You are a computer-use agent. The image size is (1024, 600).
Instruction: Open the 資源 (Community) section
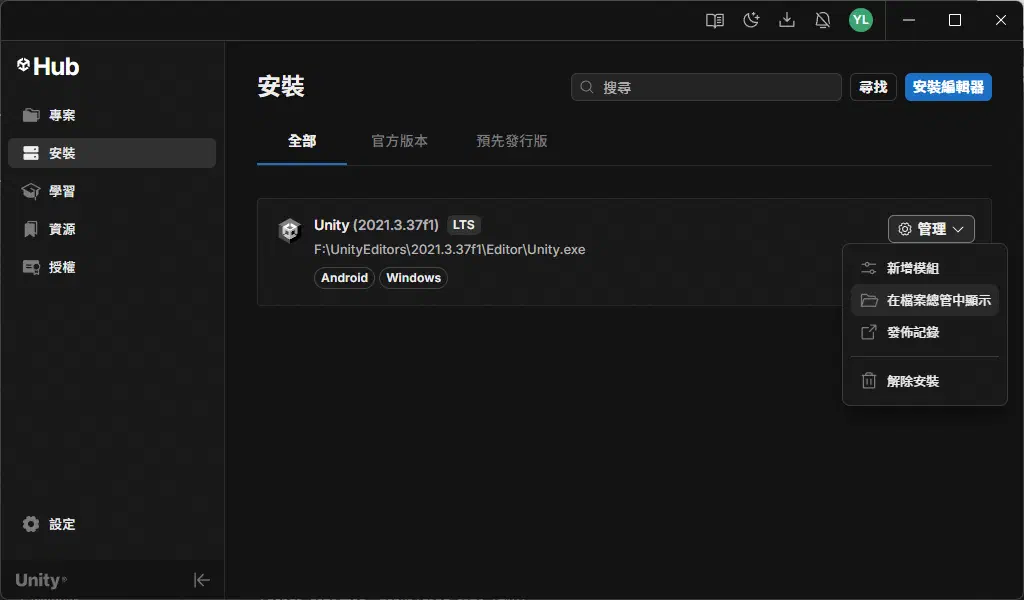coord(62,229)
